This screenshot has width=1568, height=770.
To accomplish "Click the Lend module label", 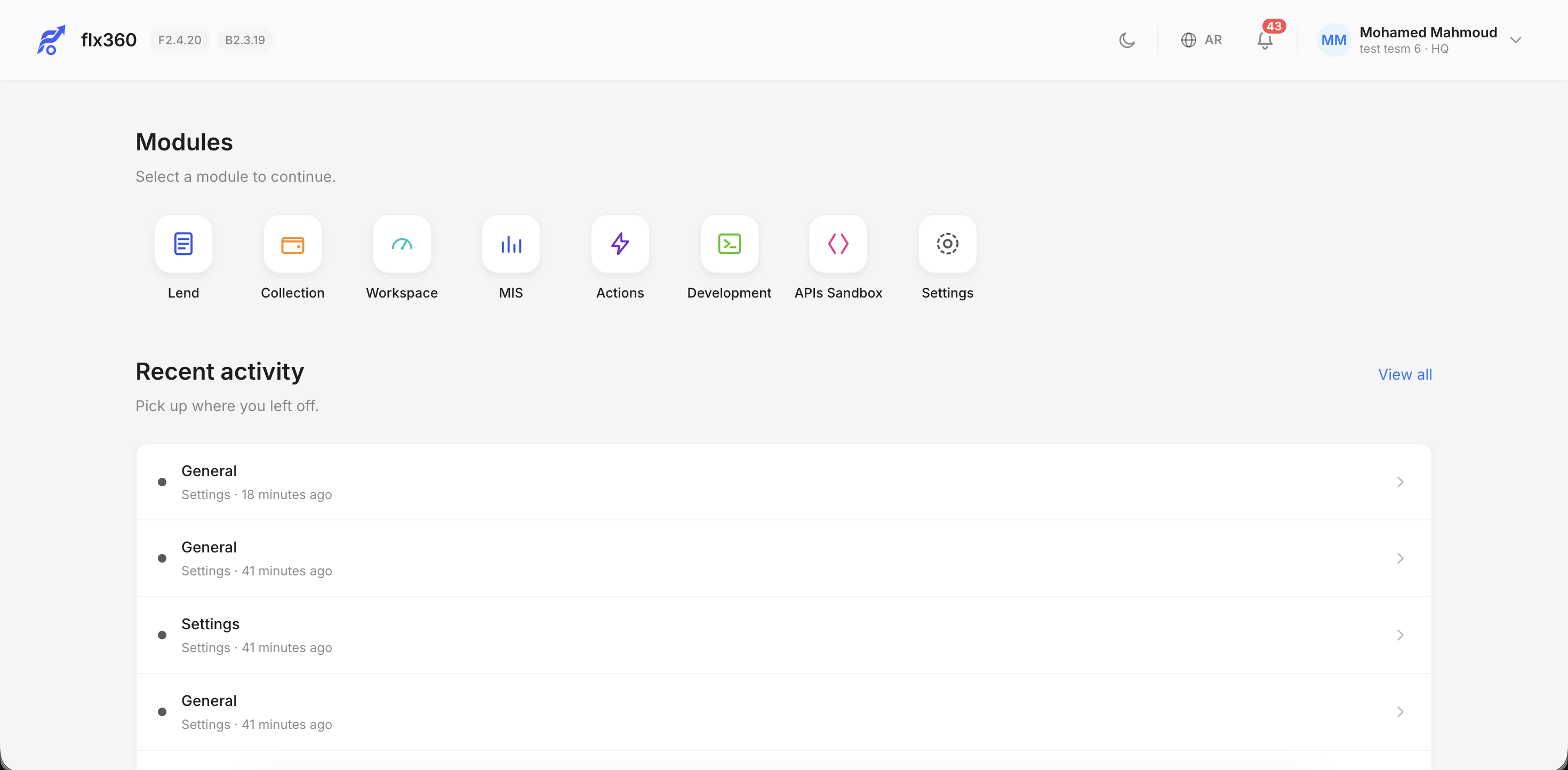I will click(183, 293).
